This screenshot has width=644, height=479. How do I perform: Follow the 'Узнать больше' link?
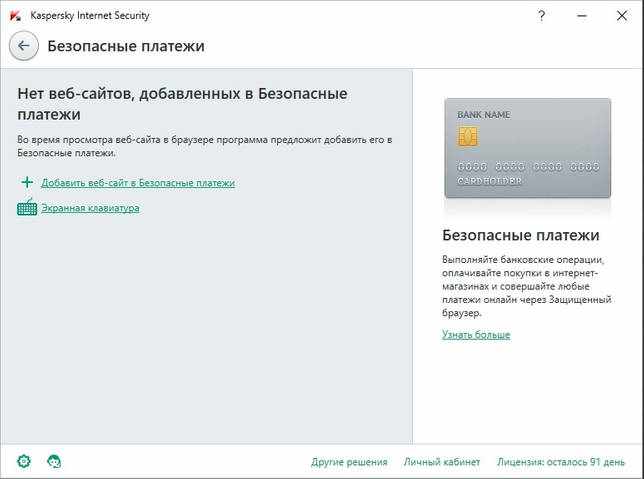tap(476, 335)
